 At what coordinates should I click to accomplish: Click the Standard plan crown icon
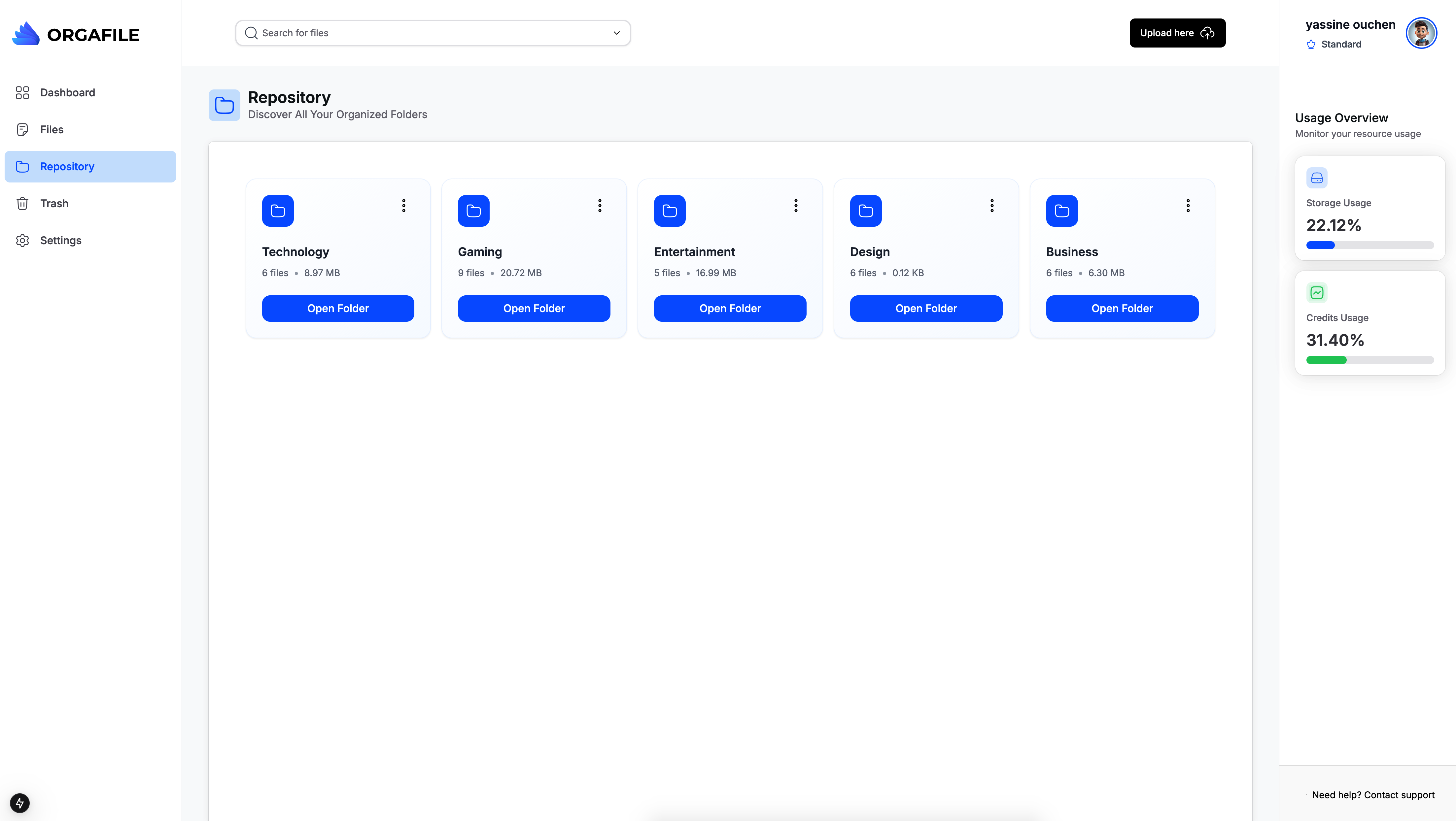coord(1311,45)
